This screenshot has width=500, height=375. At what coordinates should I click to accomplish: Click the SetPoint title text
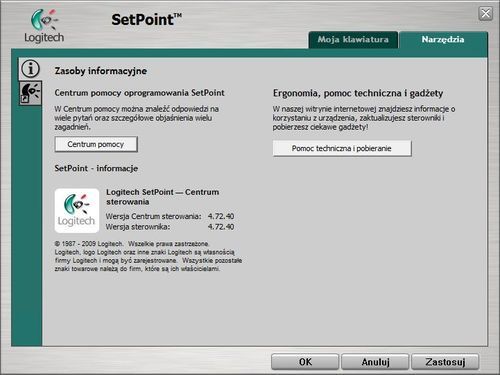click(x=147, y=20)
